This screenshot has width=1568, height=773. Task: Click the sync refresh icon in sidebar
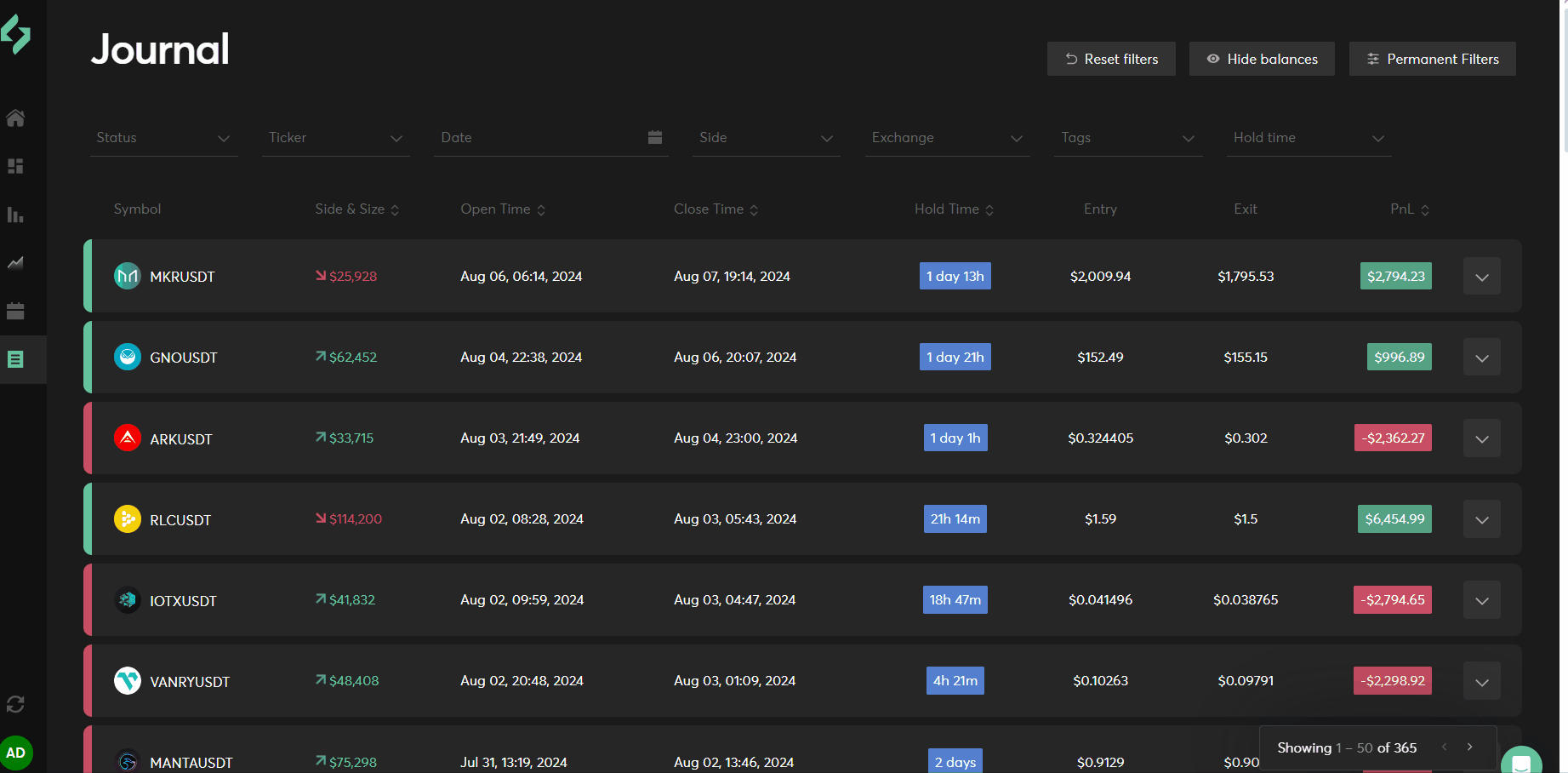pyautogui.click(x=15, y=704)
